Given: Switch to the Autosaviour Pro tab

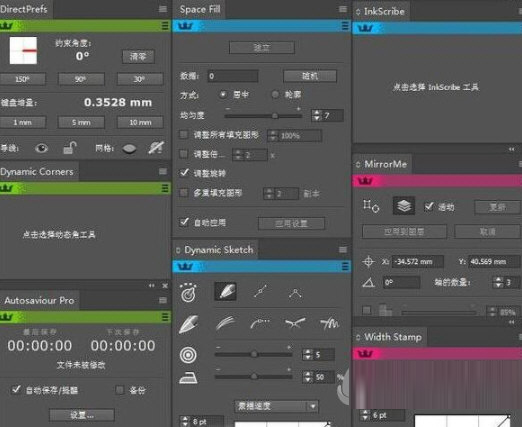Looking at the screenshot, I should 39,300.
